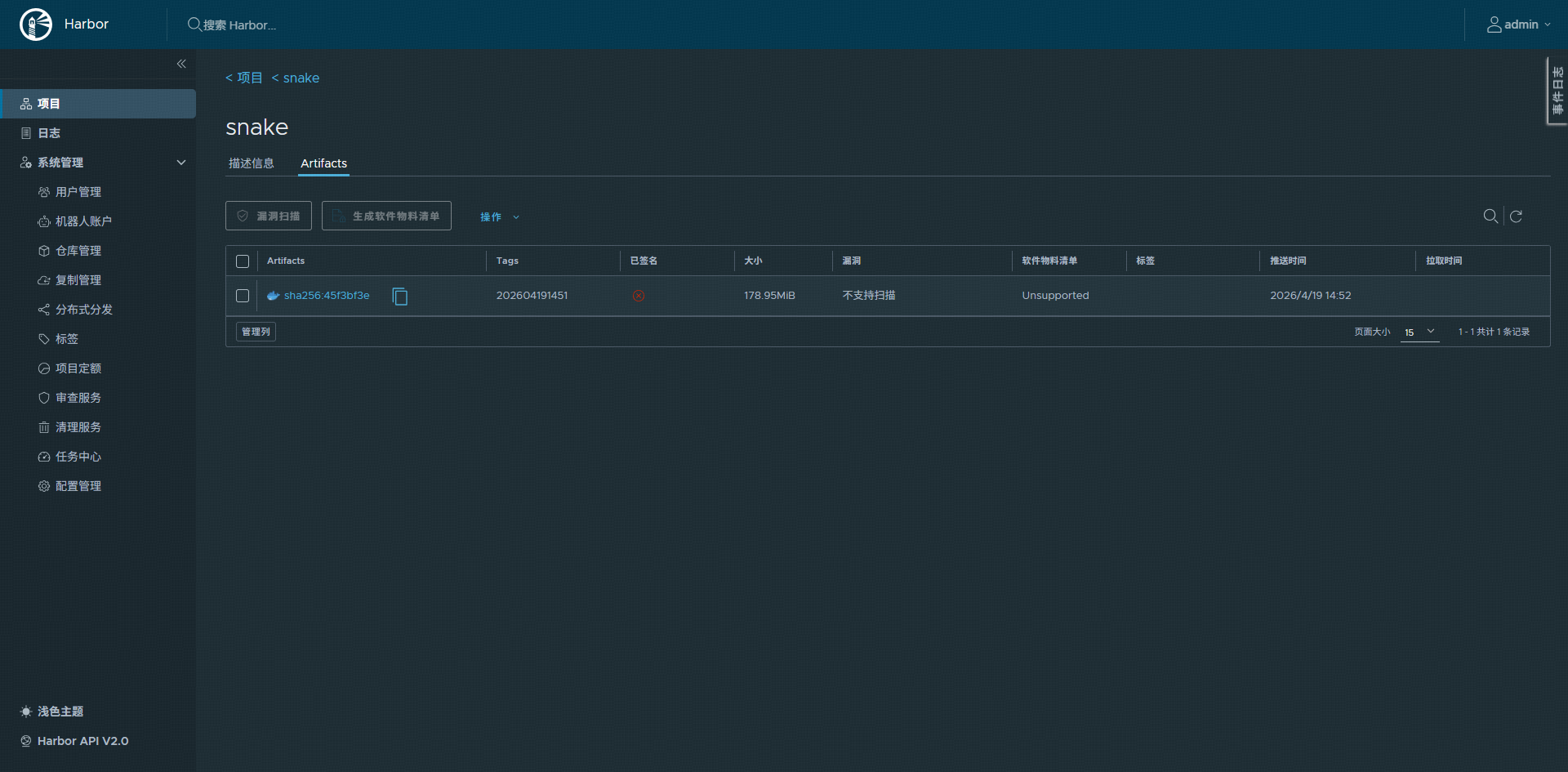Click the 软件物料清单 column header

pyautogui.click(x=1049, y=261)
